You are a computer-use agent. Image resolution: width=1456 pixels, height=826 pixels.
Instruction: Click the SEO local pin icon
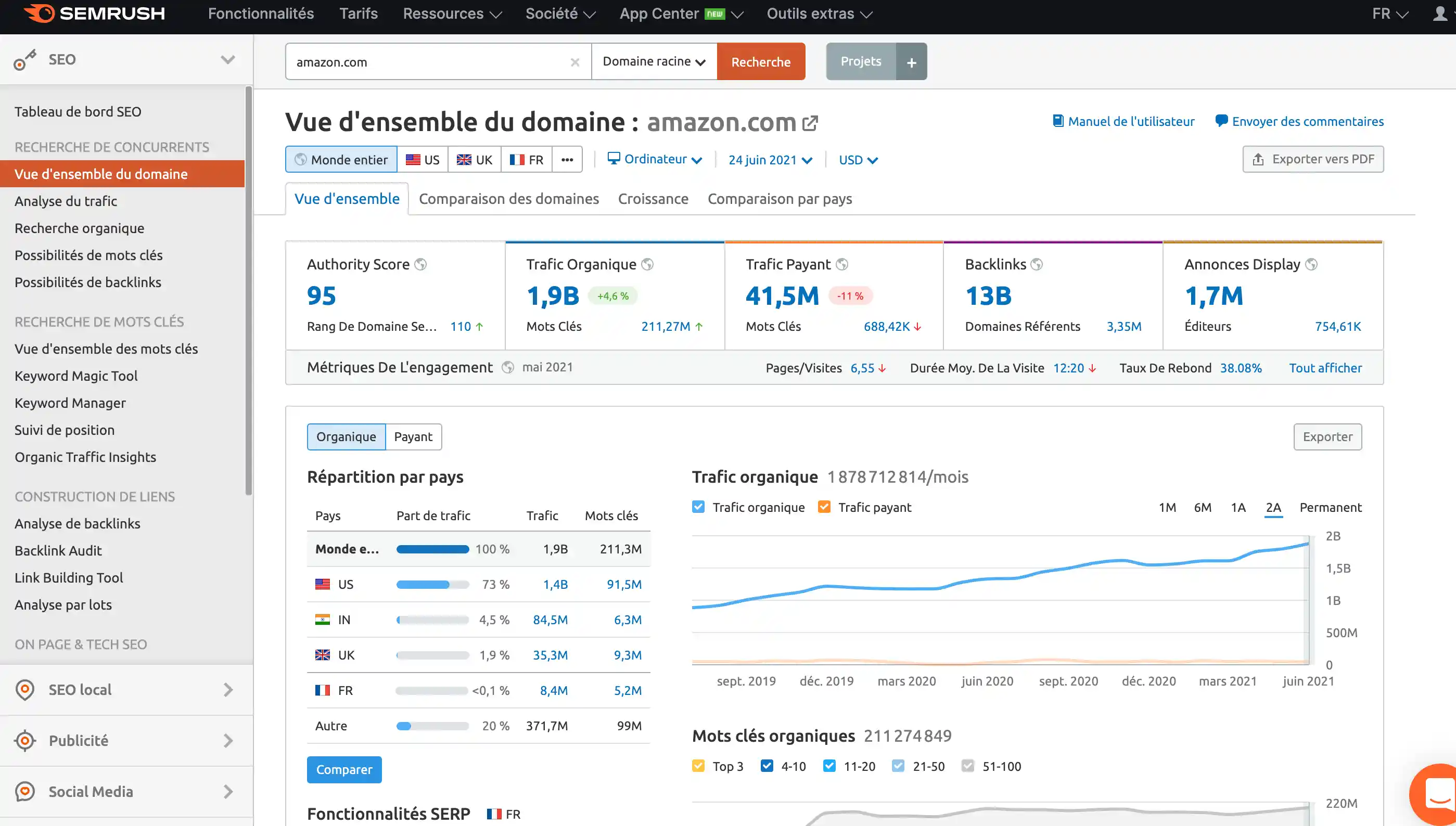click(25, 690)
